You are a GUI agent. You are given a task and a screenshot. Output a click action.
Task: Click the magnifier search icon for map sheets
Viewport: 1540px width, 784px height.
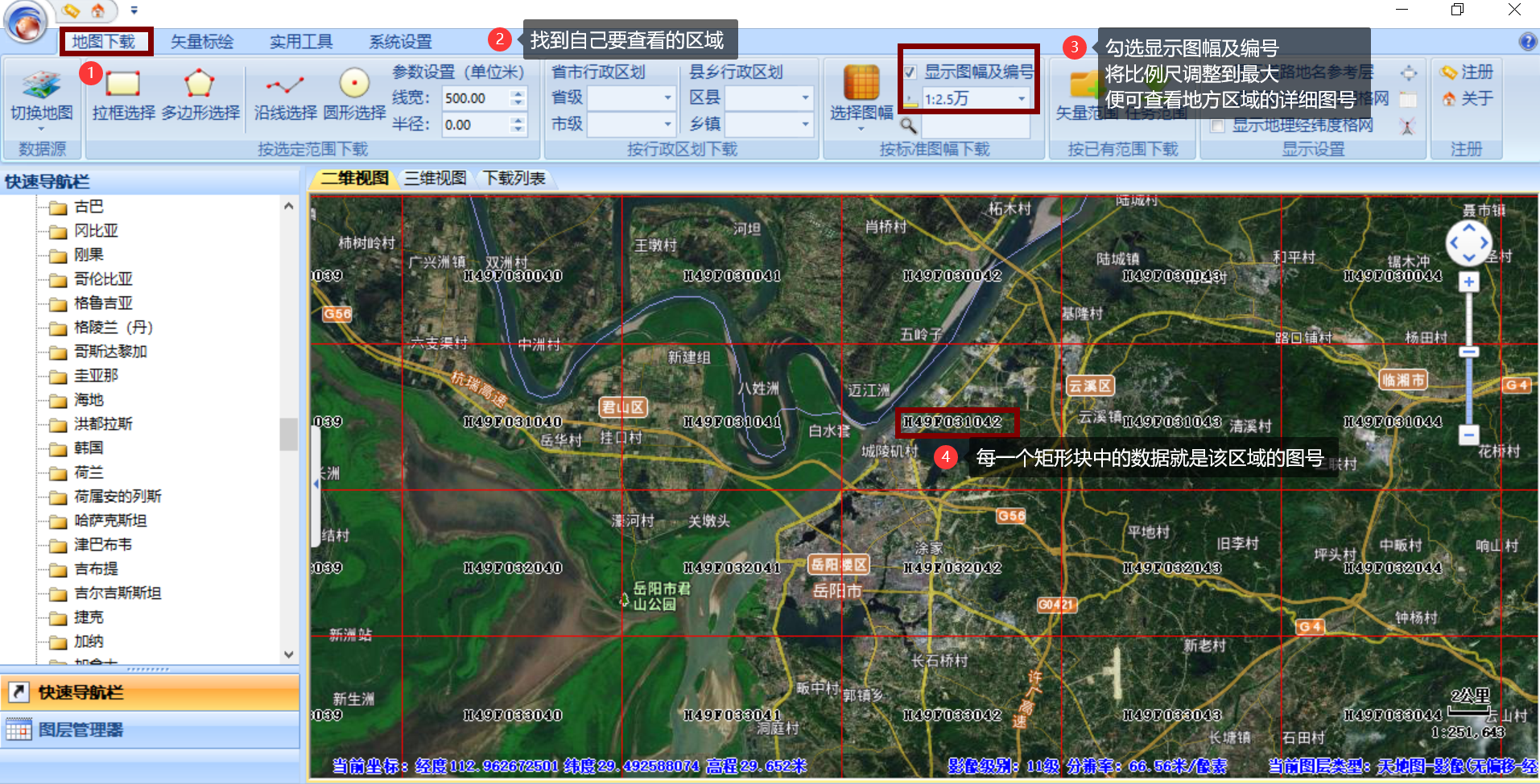coord(908,126)
